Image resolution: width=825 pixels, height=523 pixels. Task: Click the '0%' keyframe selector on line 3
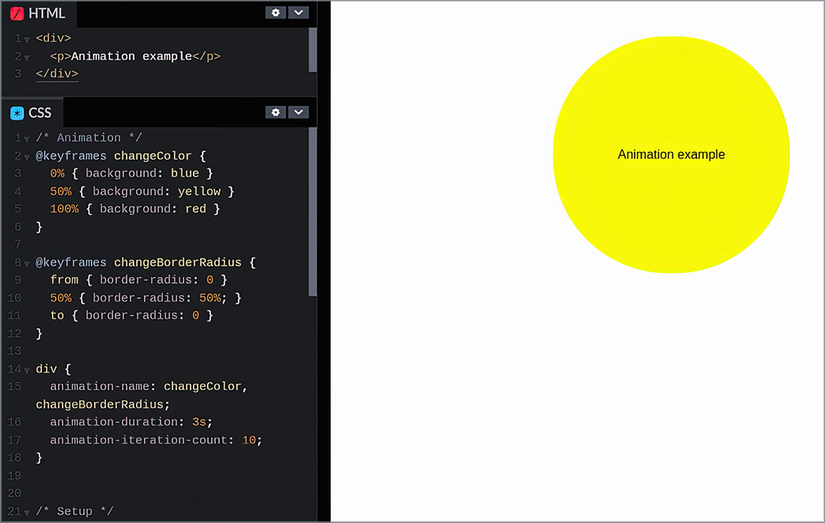click(57, 173)
